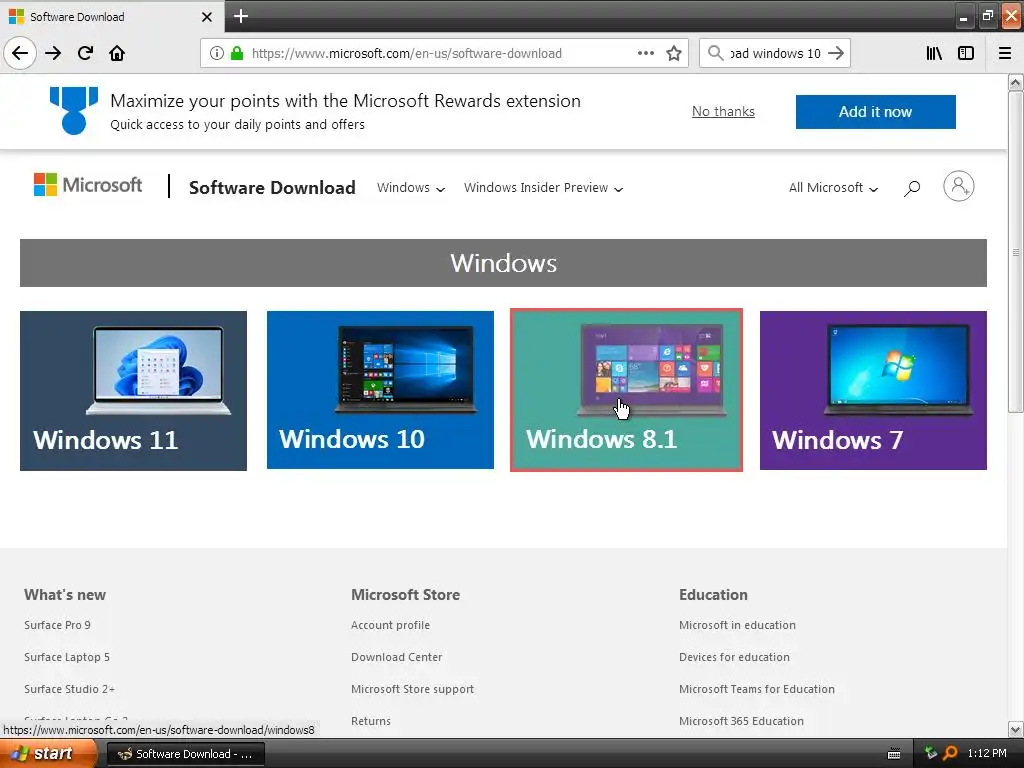Open the browser home page

pos(117,53)
